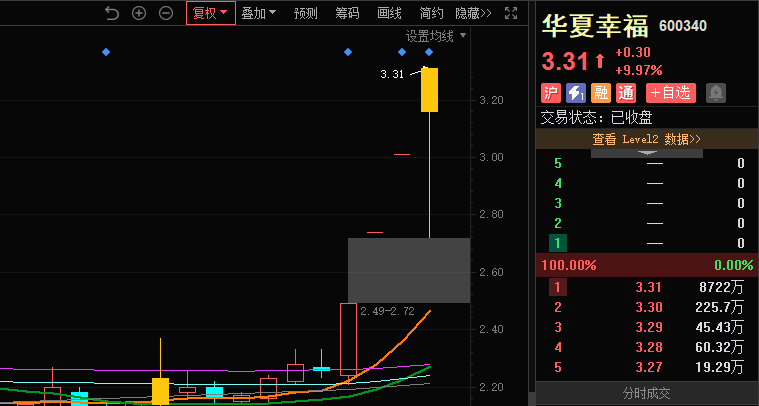Toggle fullscreen chart icon

(511, 13)
